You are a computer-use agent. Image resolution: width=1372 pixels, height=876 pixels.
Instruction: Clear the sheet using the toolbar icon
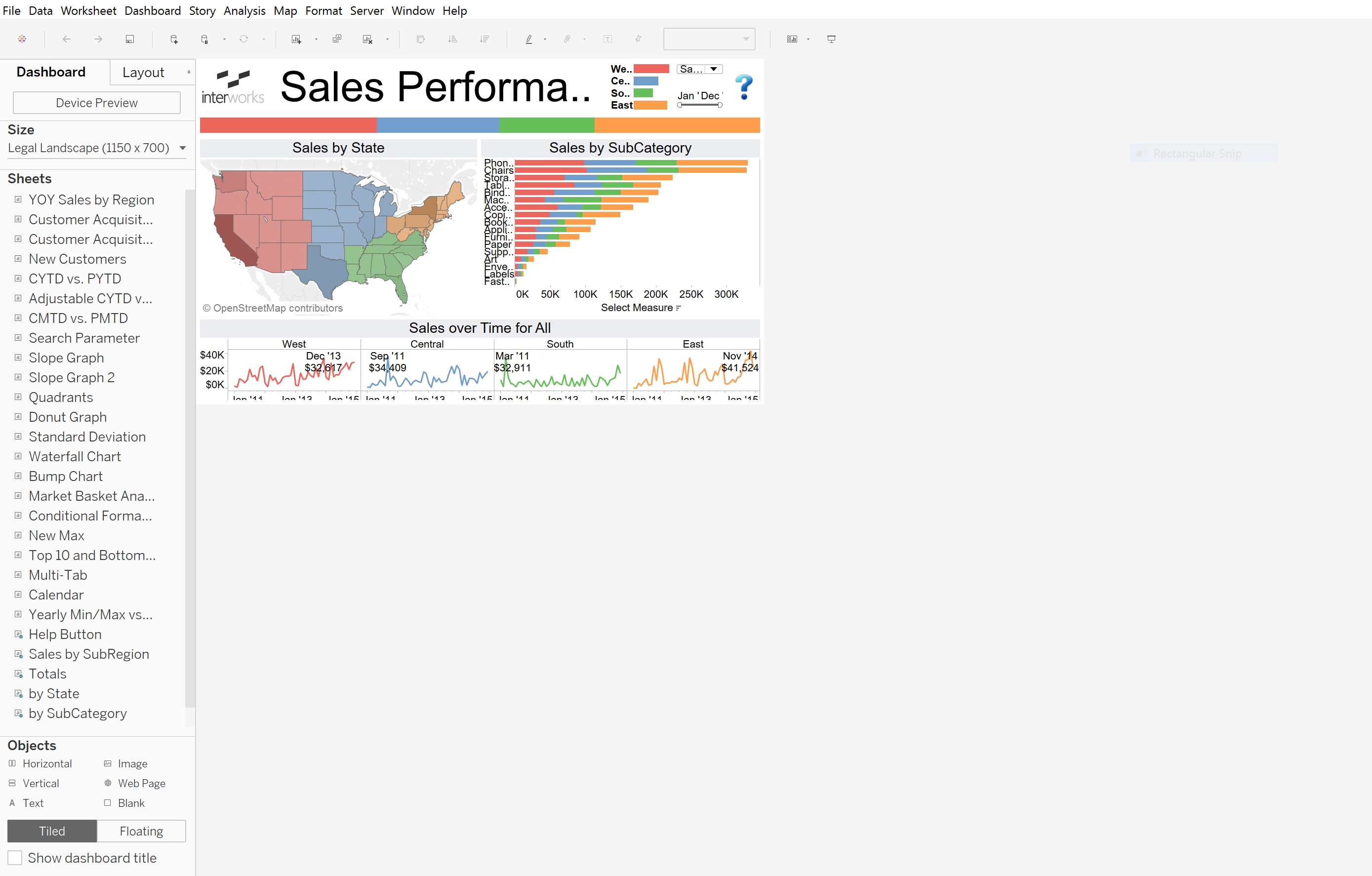click(x=367, y=39)
